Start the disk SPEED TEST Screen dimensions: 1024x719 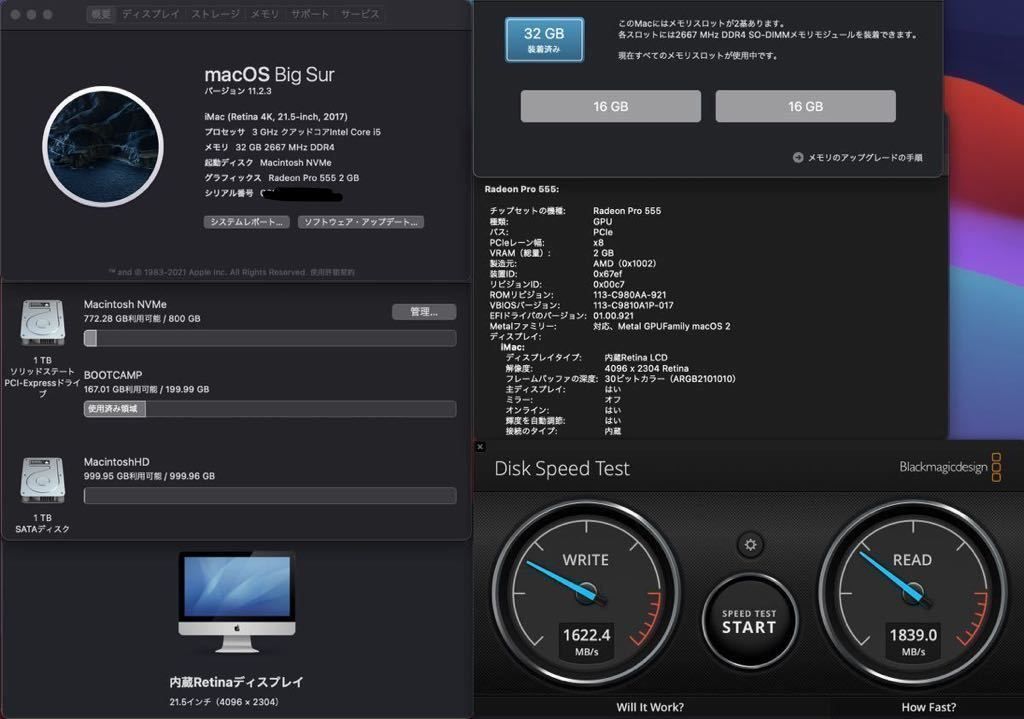point(749,621)
